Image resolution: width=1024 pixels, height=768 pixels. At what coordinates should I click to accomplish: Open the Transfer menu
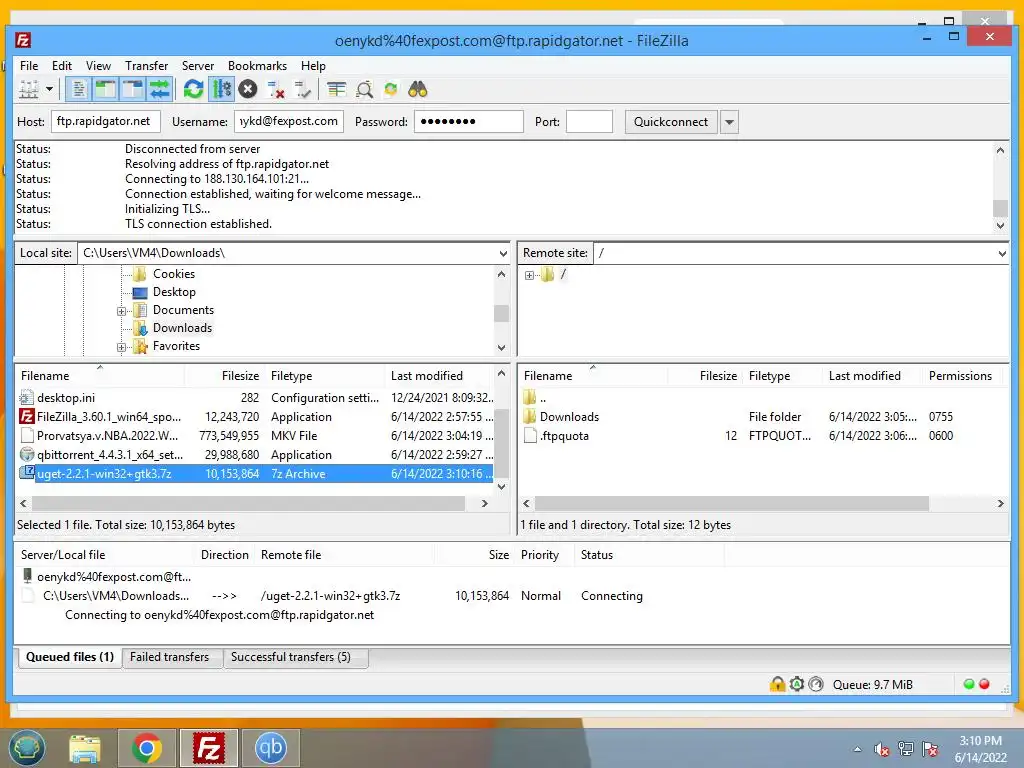(146, 65)
